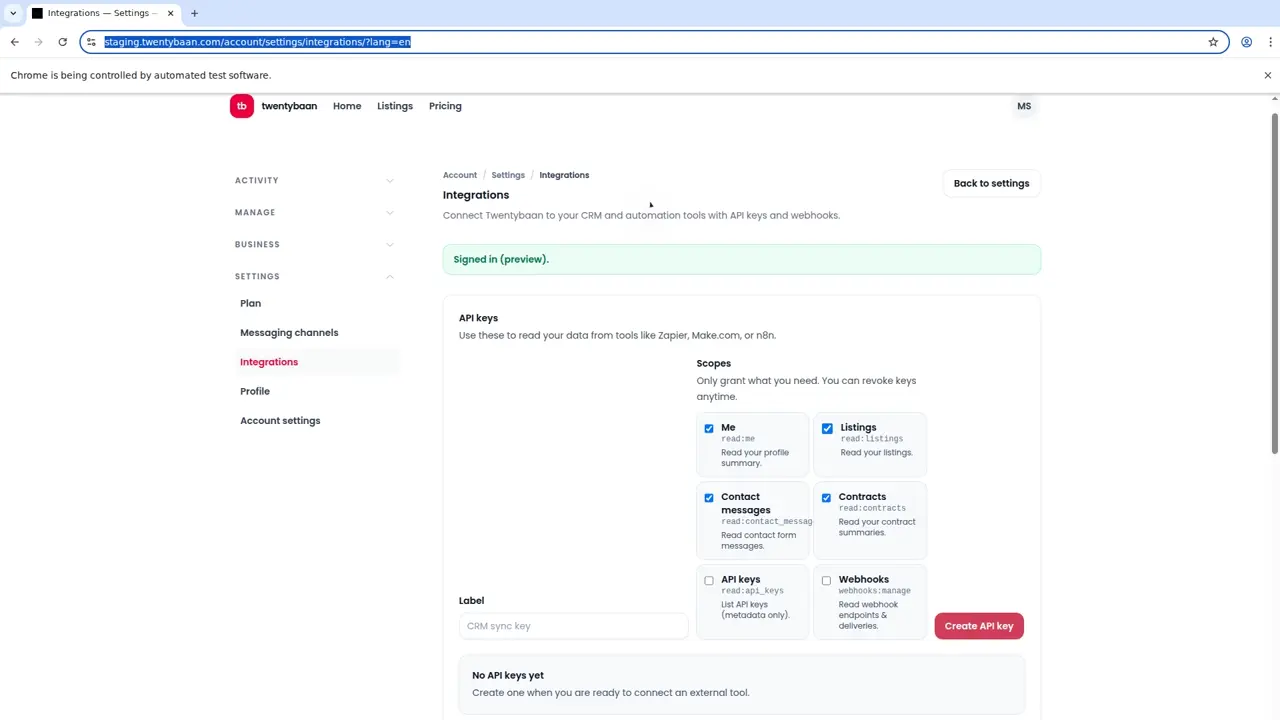Viewport: 1280px width, 720px height.
Task: Dismiss the automated test software notice
Action: 1267,75
